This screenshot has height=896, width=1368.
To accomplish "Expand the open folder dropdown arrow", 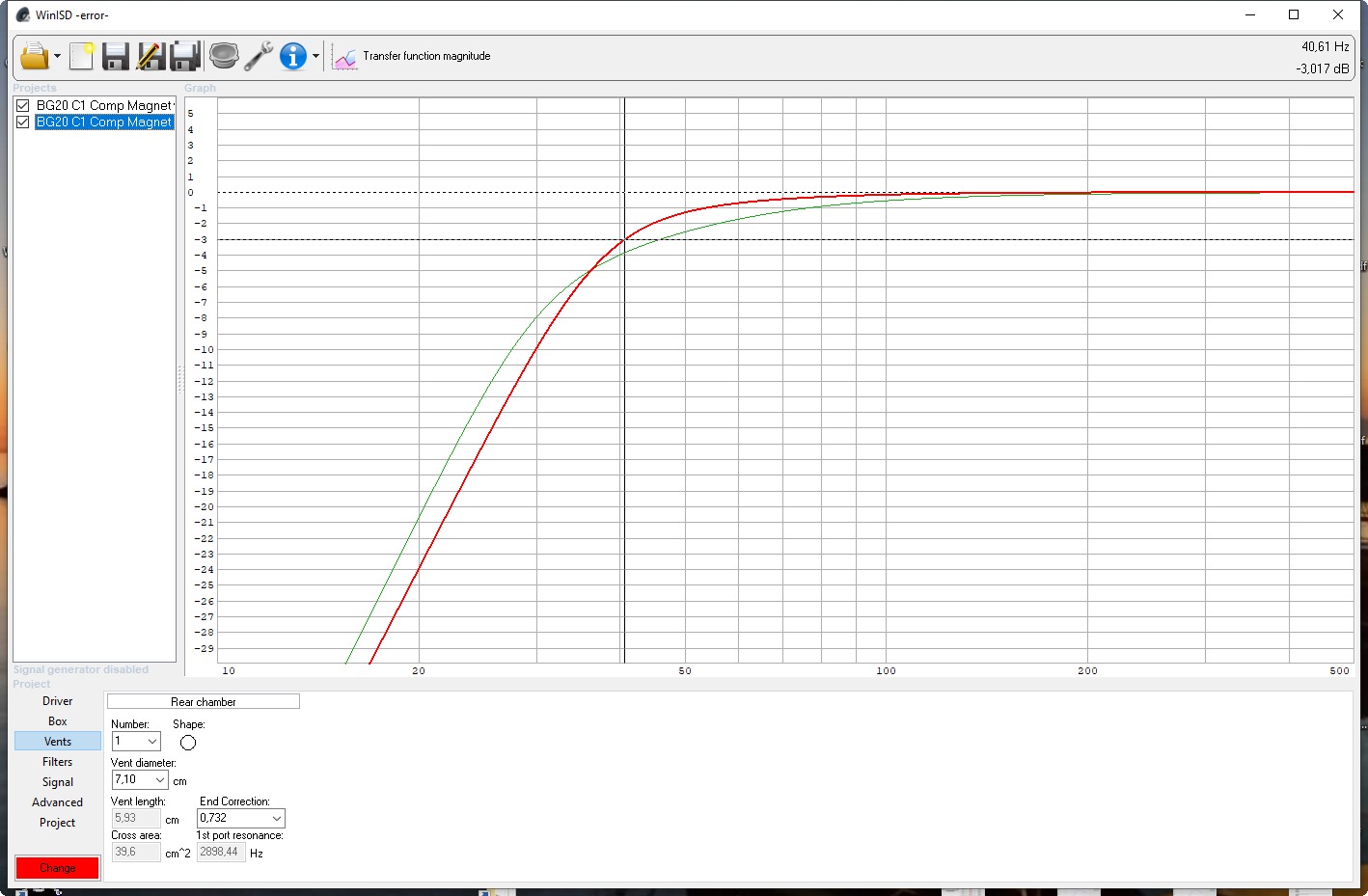I will (x=57, y=57).
